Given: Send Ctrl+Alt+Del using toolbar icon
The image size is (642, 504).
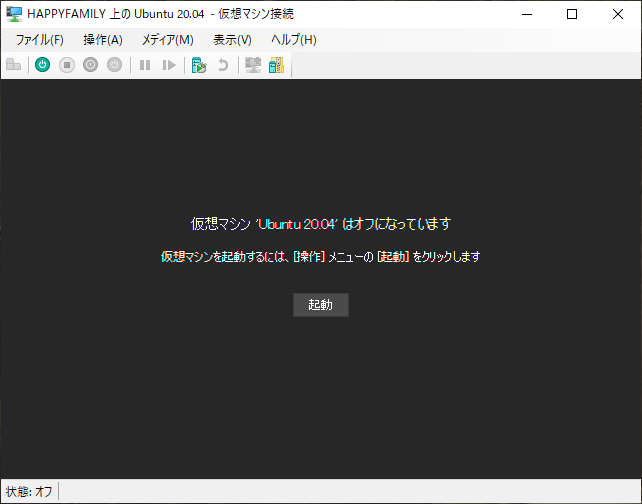Looking at the screenshot, I should 14,65.
